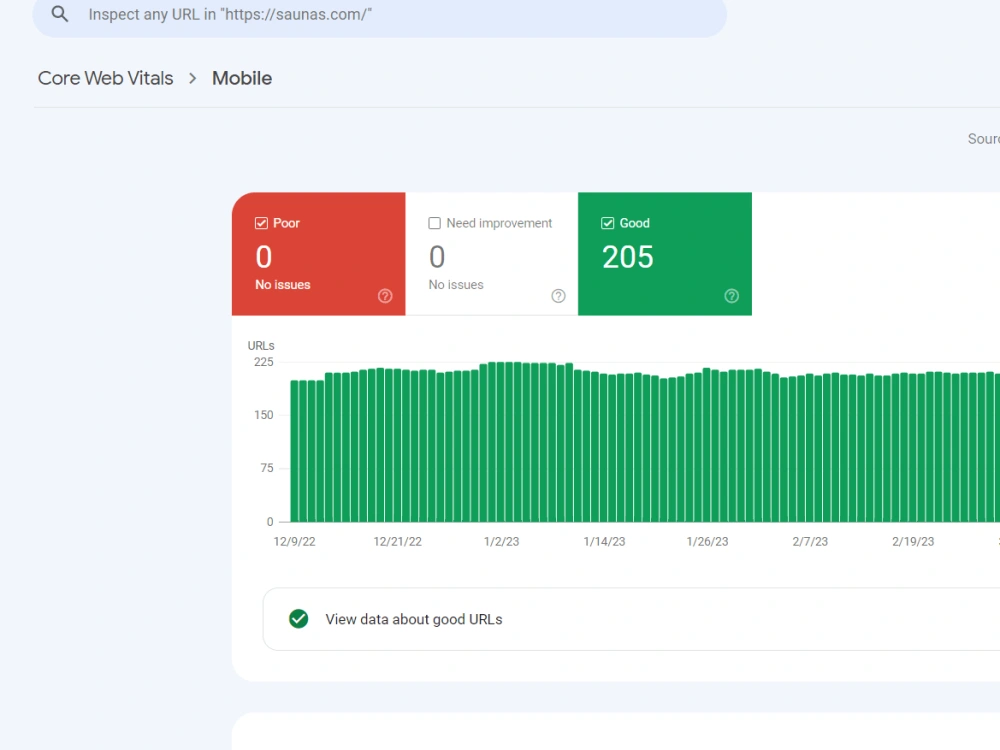Click the 1/14/23 axis date
The width and height of the screenshot is (1000, 750).
point(604,541)
